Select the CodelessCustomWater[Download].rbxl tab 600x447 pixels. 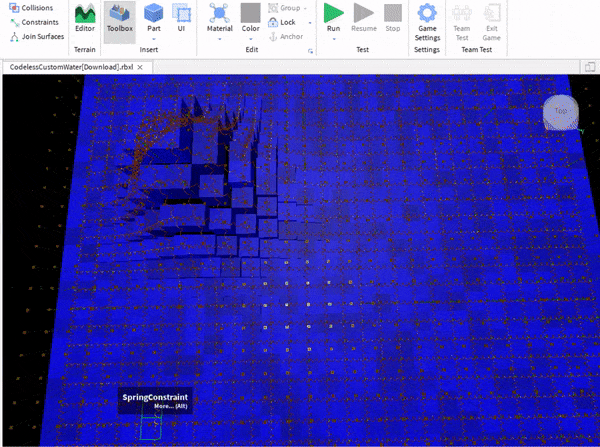(x=65, y=67)
